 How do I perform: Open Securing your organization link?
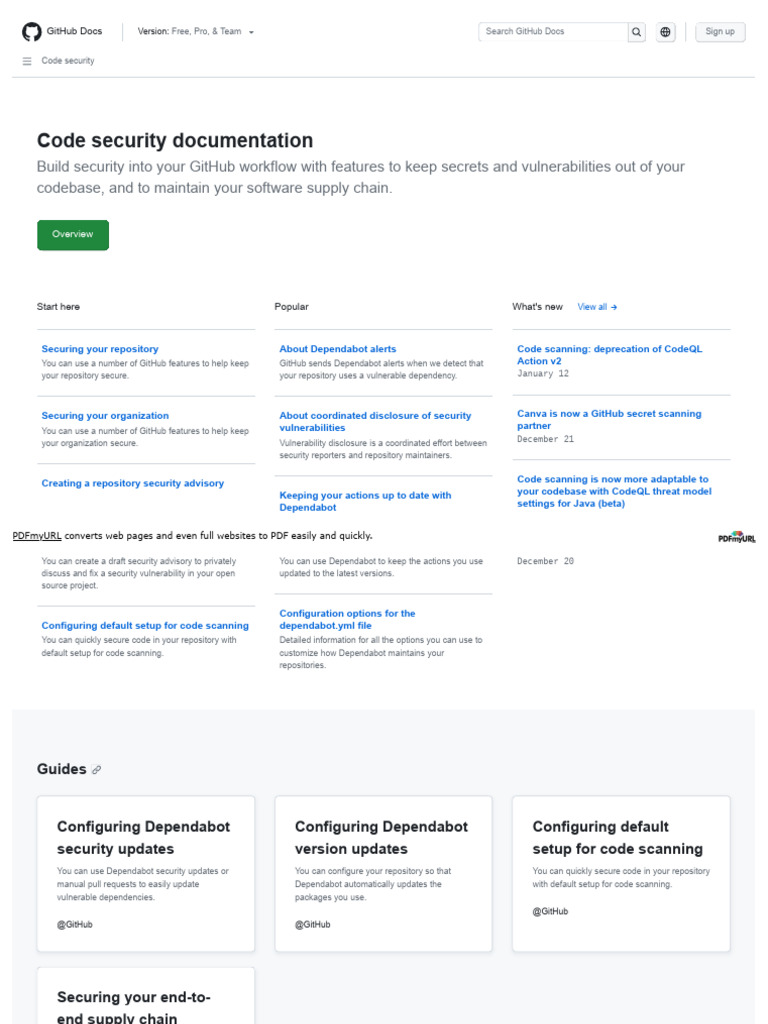[x=105, y=416]
